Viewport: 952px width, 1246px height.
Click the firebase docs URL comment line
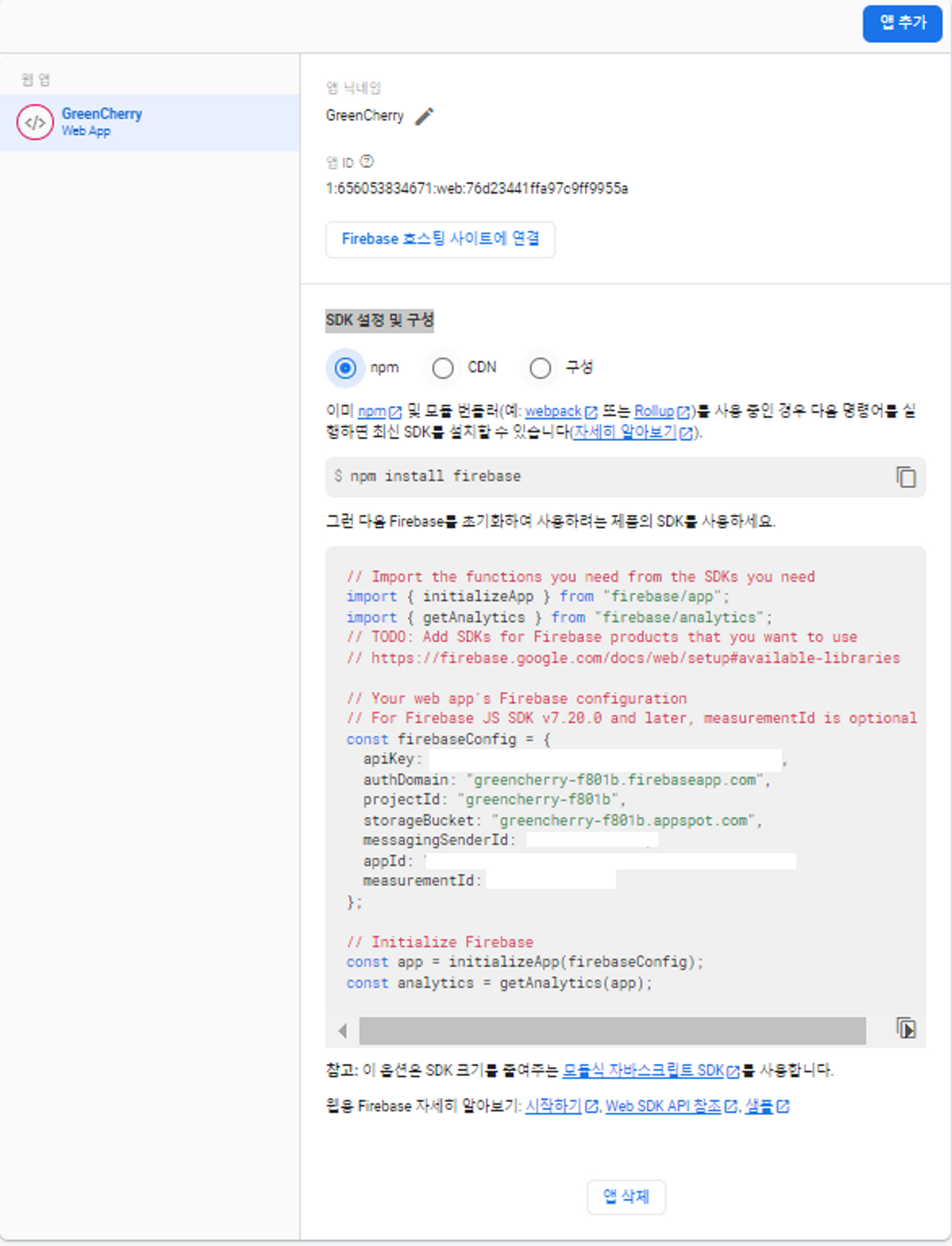[623, 658]
